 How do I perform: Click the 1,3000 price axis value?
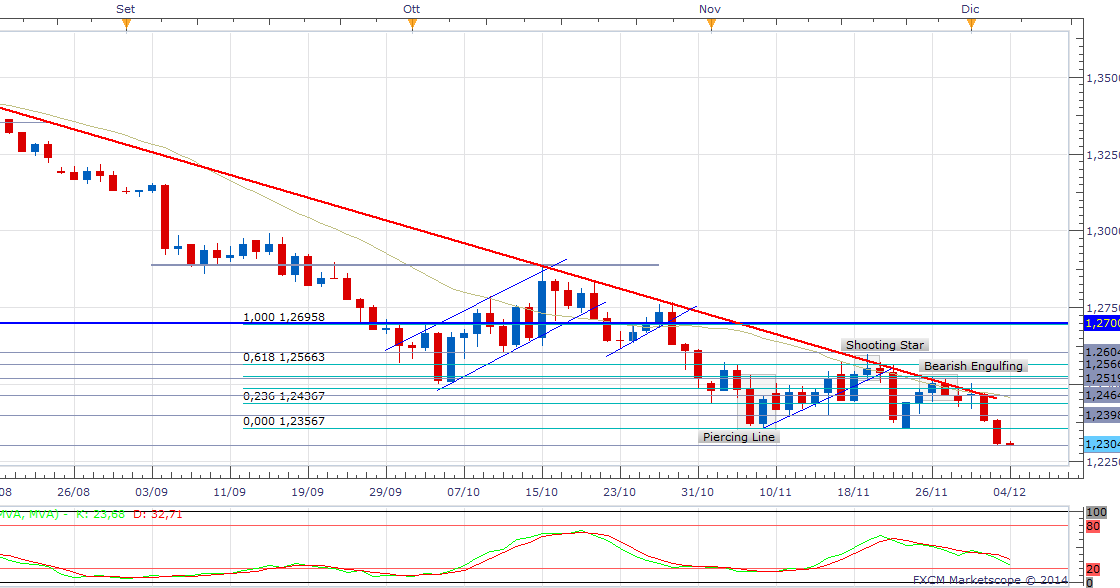(1103, 231)
